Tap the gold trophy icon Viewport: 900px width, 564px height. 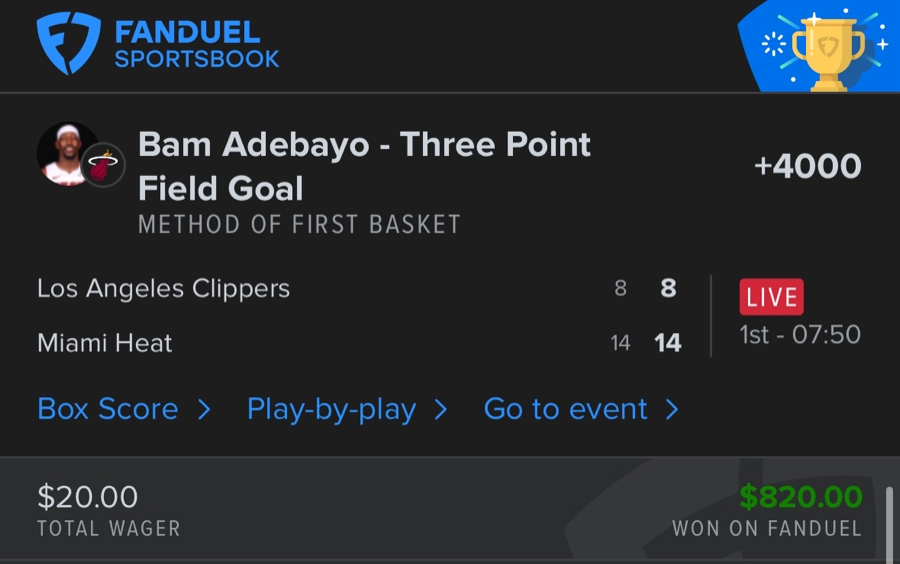[827, 50]
